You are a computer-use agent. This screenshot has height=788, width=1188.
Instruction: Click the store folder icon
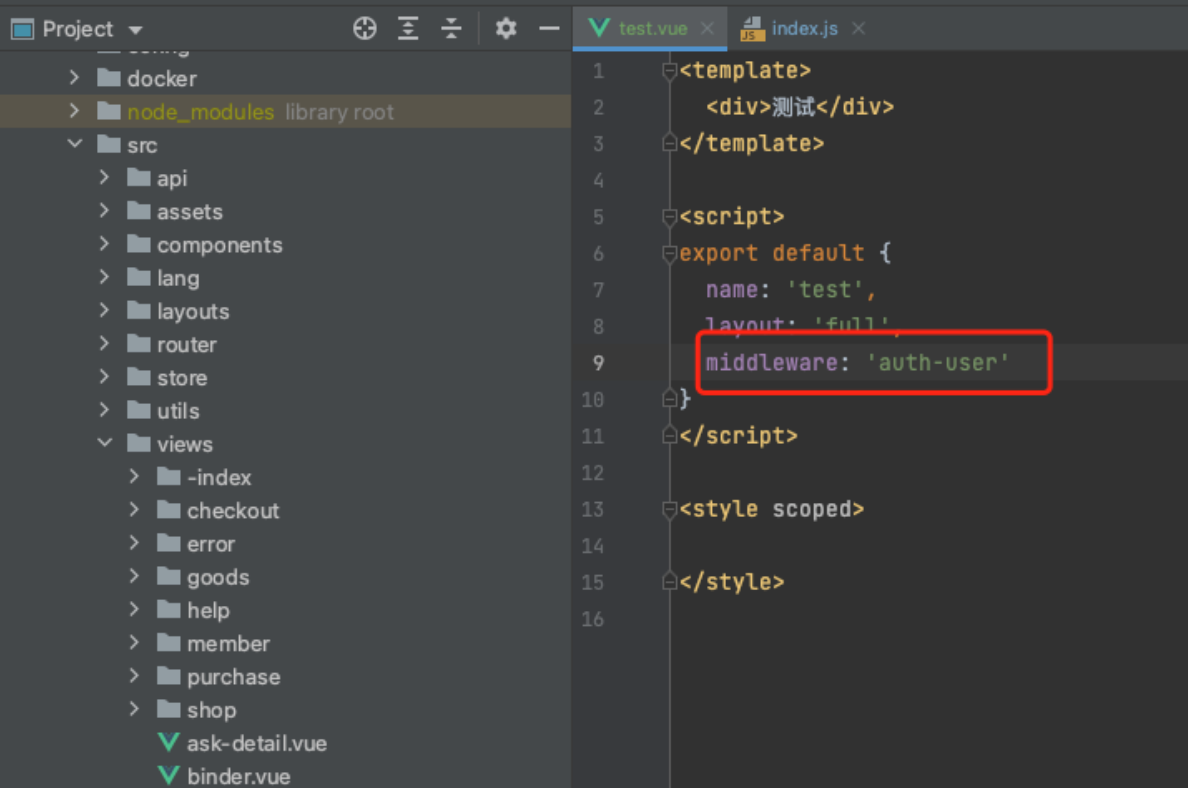[139, 377]
